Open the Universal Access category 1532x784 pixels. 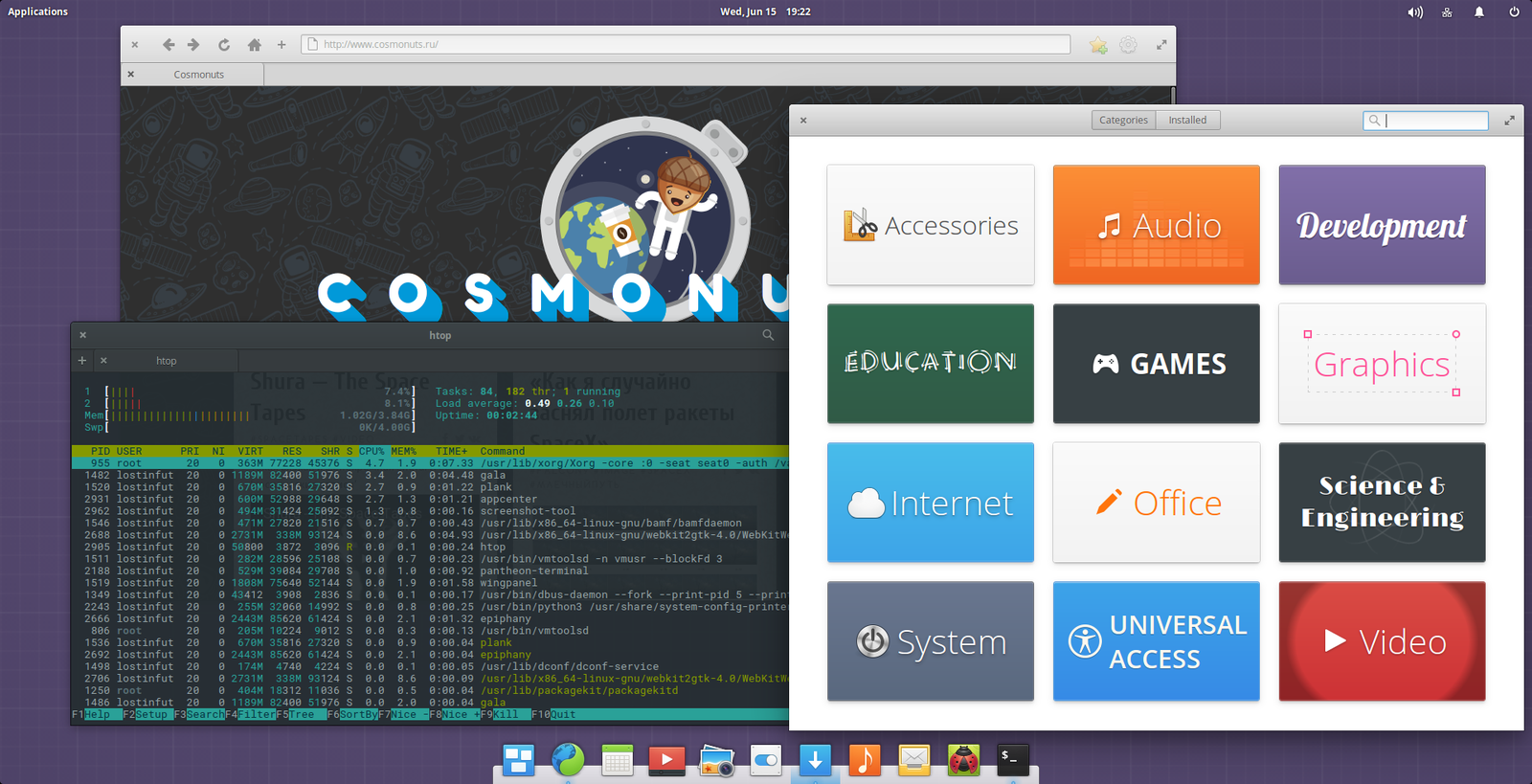(x=1157, y=641)
